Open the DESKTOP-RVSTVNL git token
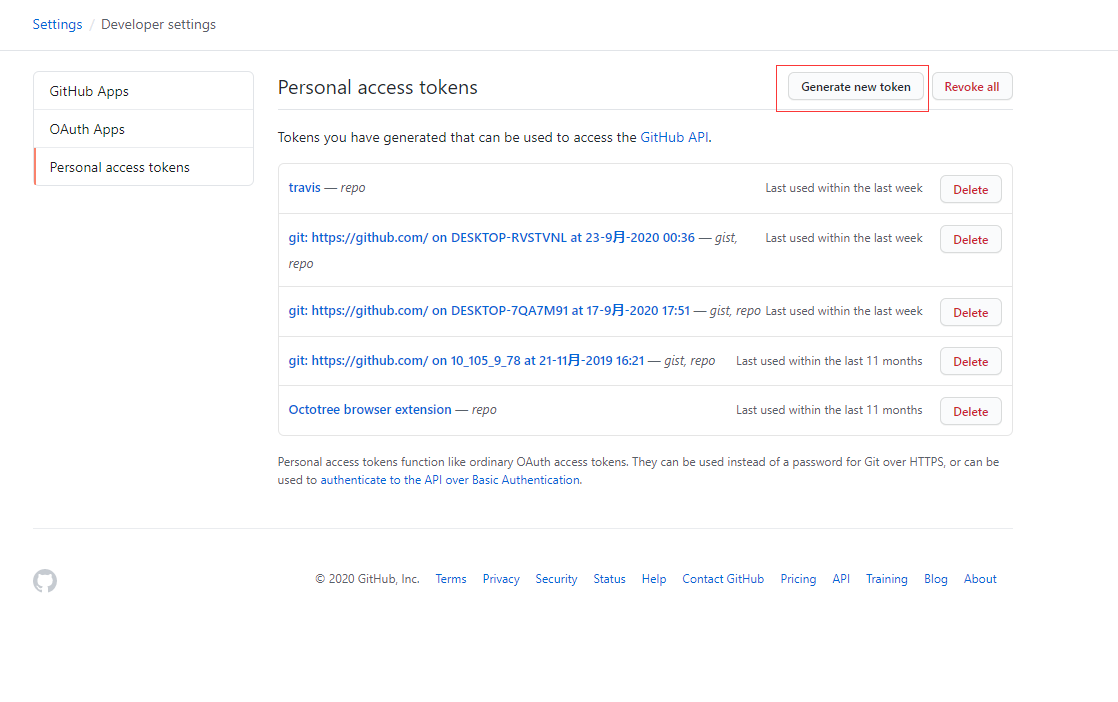This screenshot has height=702, width=1118. (491, 237)
